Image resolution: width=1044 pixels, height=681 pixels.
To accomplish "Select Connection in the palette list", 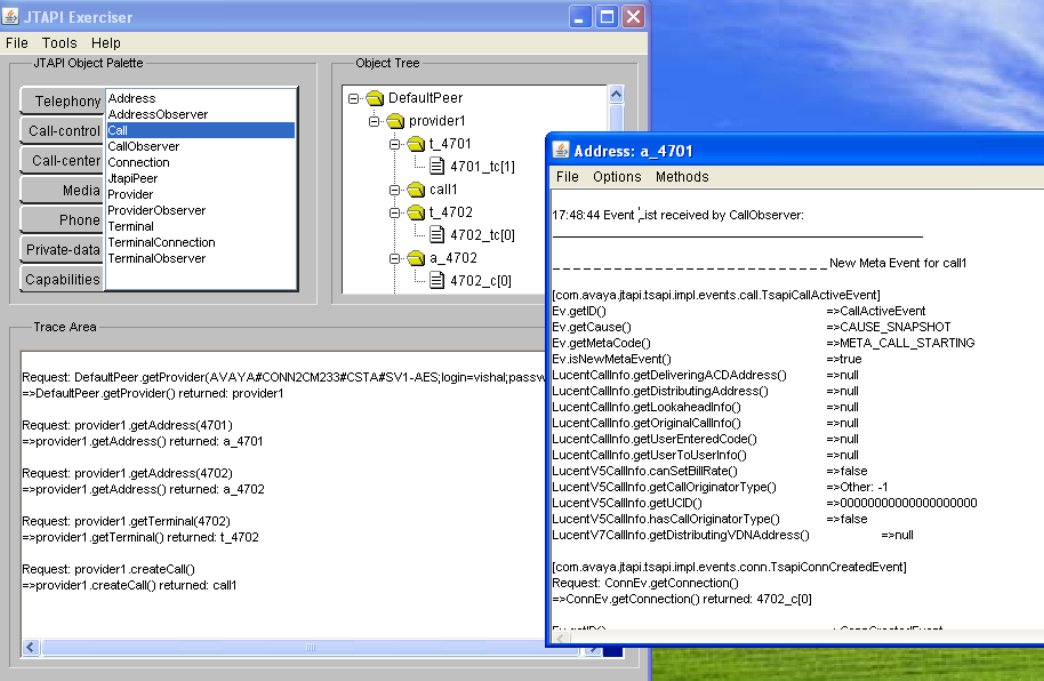I will pos(200,162).
